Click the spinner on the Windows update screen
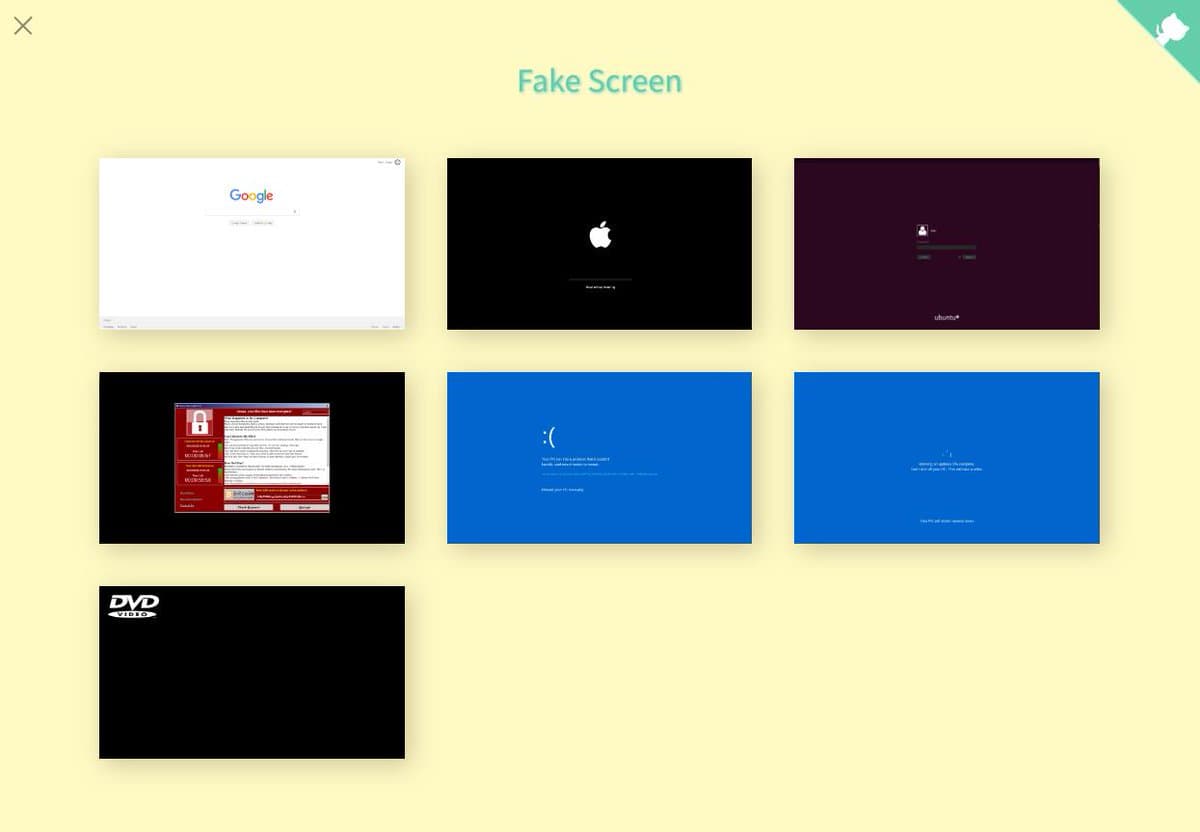 pyautogui.click(x=946, y=454)
